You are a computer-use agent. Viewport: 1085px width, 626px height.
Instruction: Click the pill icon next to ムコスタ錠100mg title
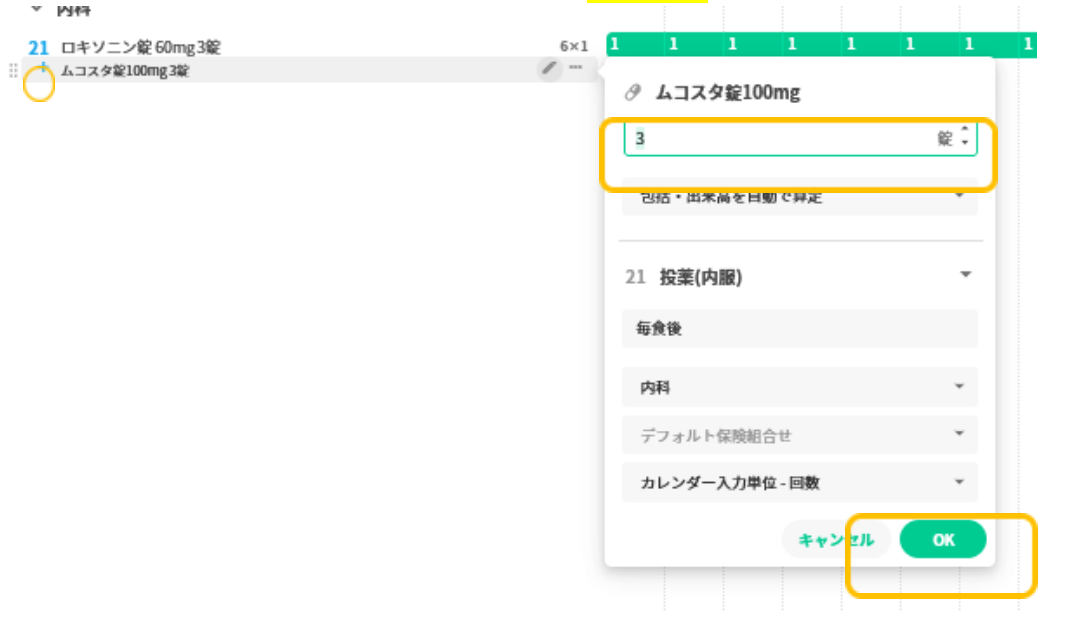pos(632,93)
